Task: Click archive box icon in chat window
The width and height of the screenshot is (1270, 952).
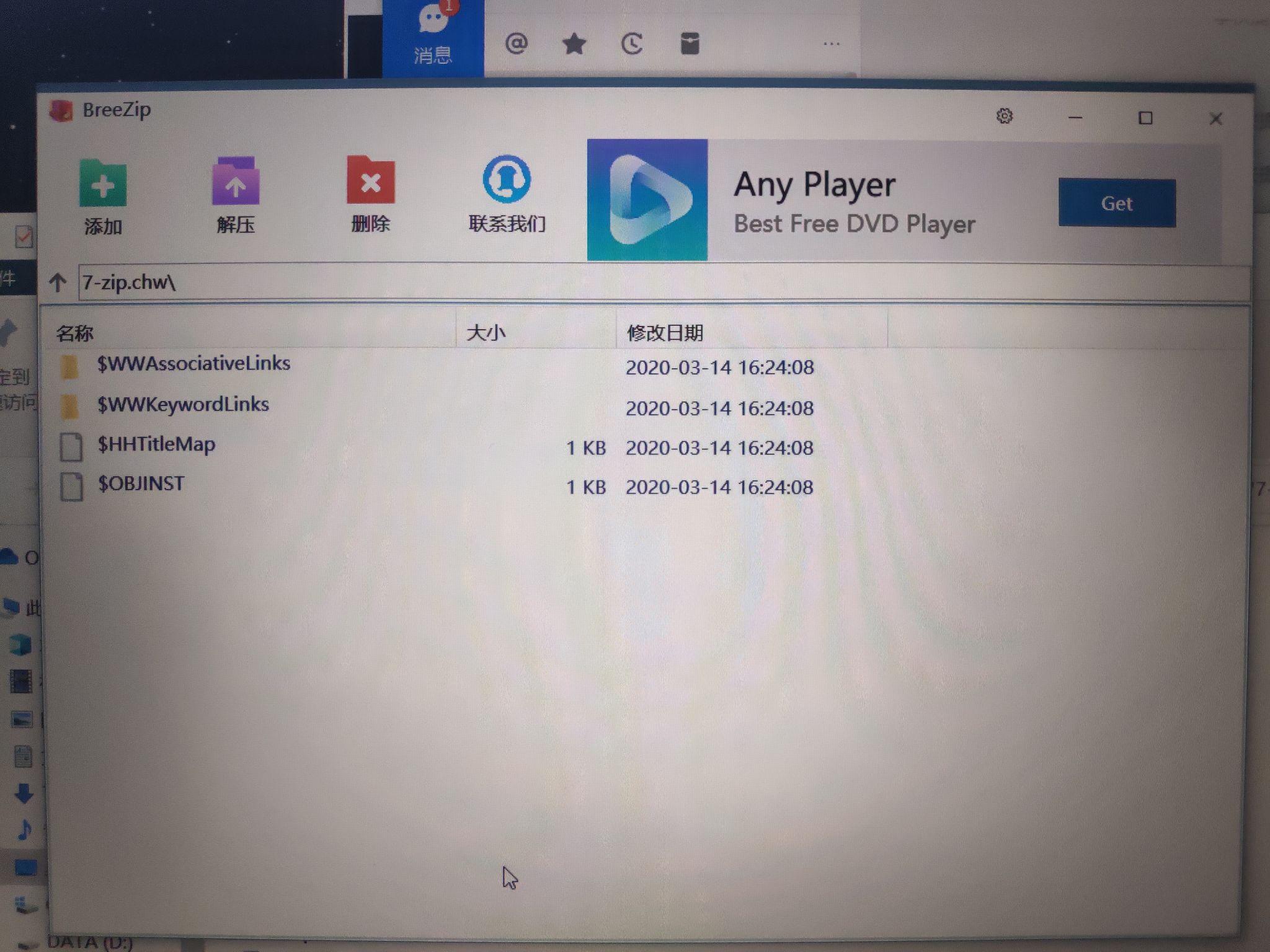Action: (x=690, y=43)
